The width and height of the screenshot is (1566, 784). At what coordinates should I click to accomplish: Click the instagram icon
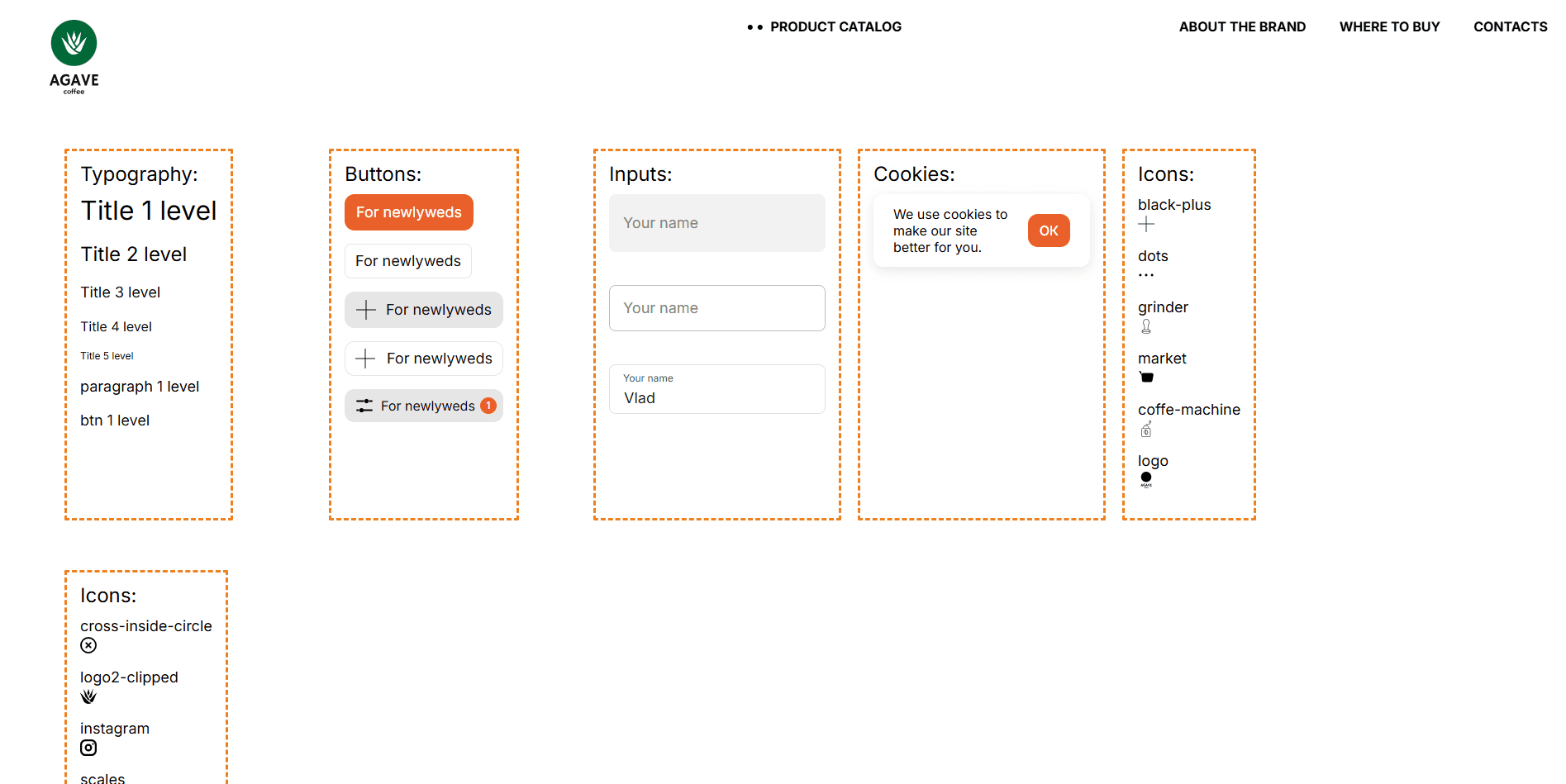pos(88,748)
